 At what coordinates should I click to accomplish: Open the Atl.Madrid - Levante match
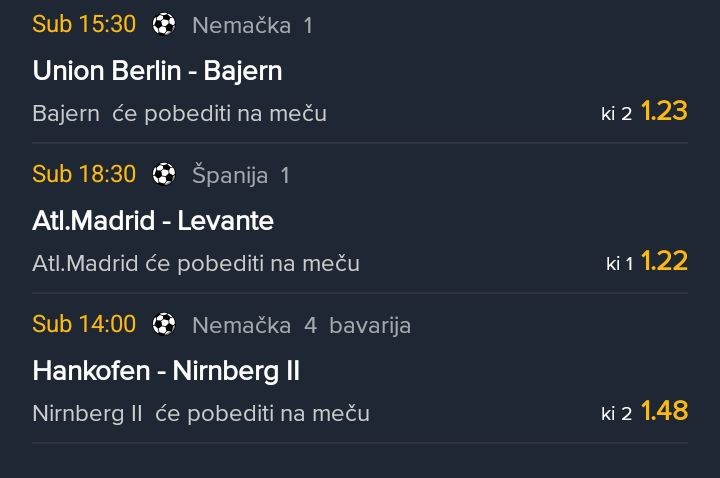[x=153, y=221]
